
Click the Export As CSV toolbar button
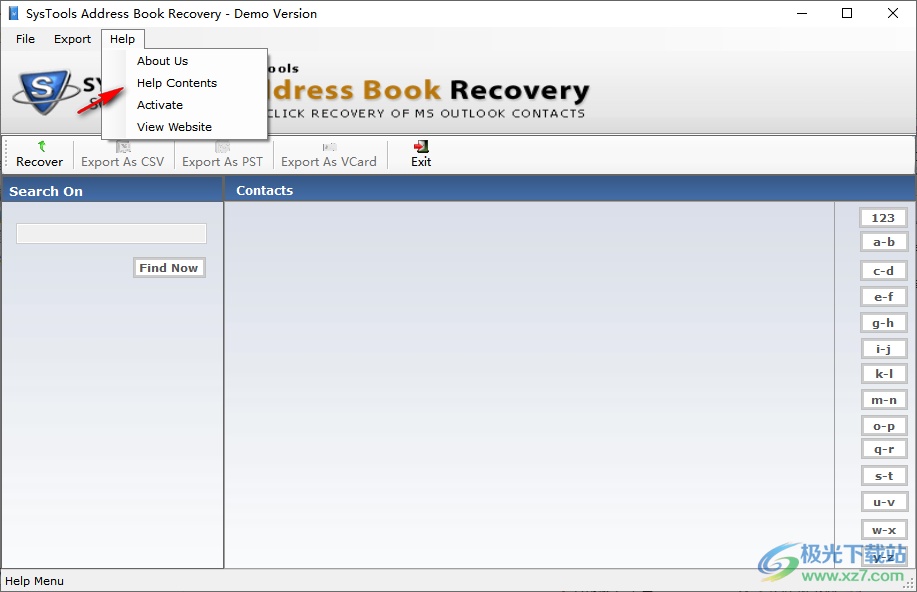(x=123, y=155)
